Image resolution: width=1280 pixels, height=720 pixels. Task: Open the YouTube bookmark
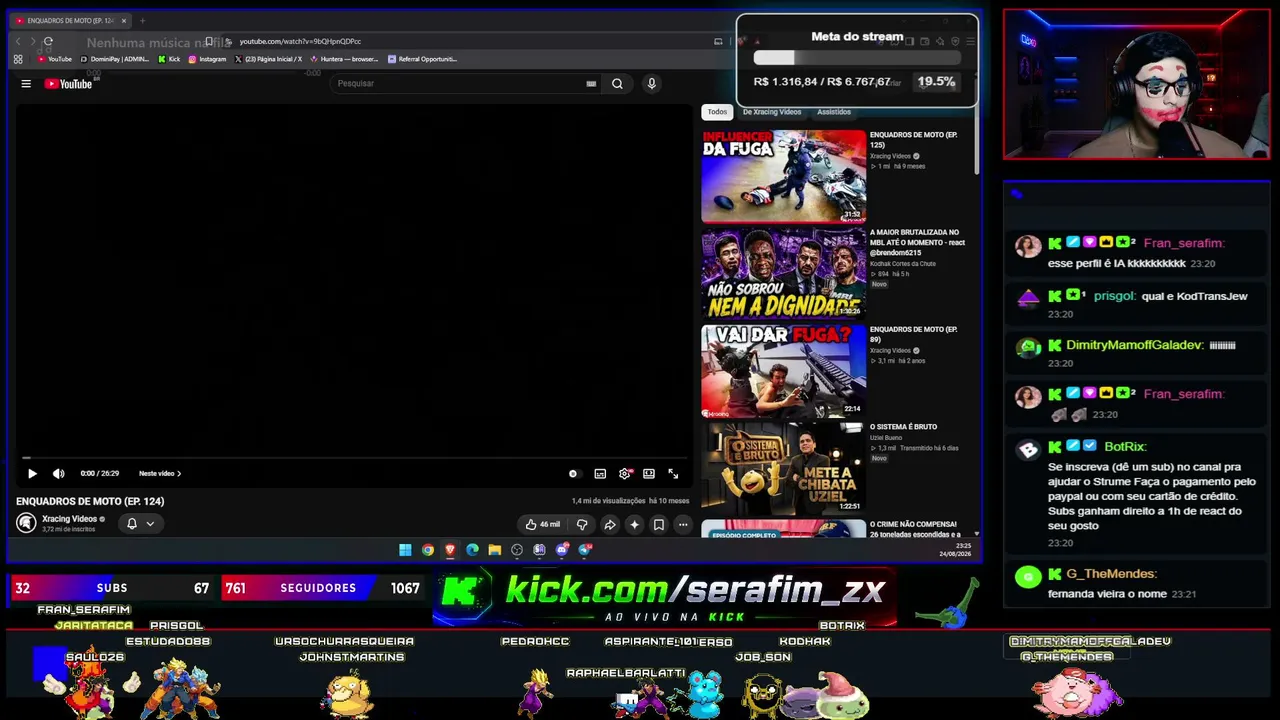pyautogui.click(x=55, y=59)
